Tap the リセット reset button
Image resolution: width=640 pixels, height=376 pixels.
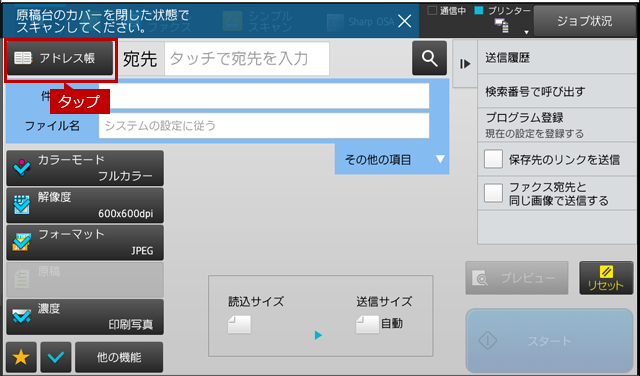tap(606, 278)
